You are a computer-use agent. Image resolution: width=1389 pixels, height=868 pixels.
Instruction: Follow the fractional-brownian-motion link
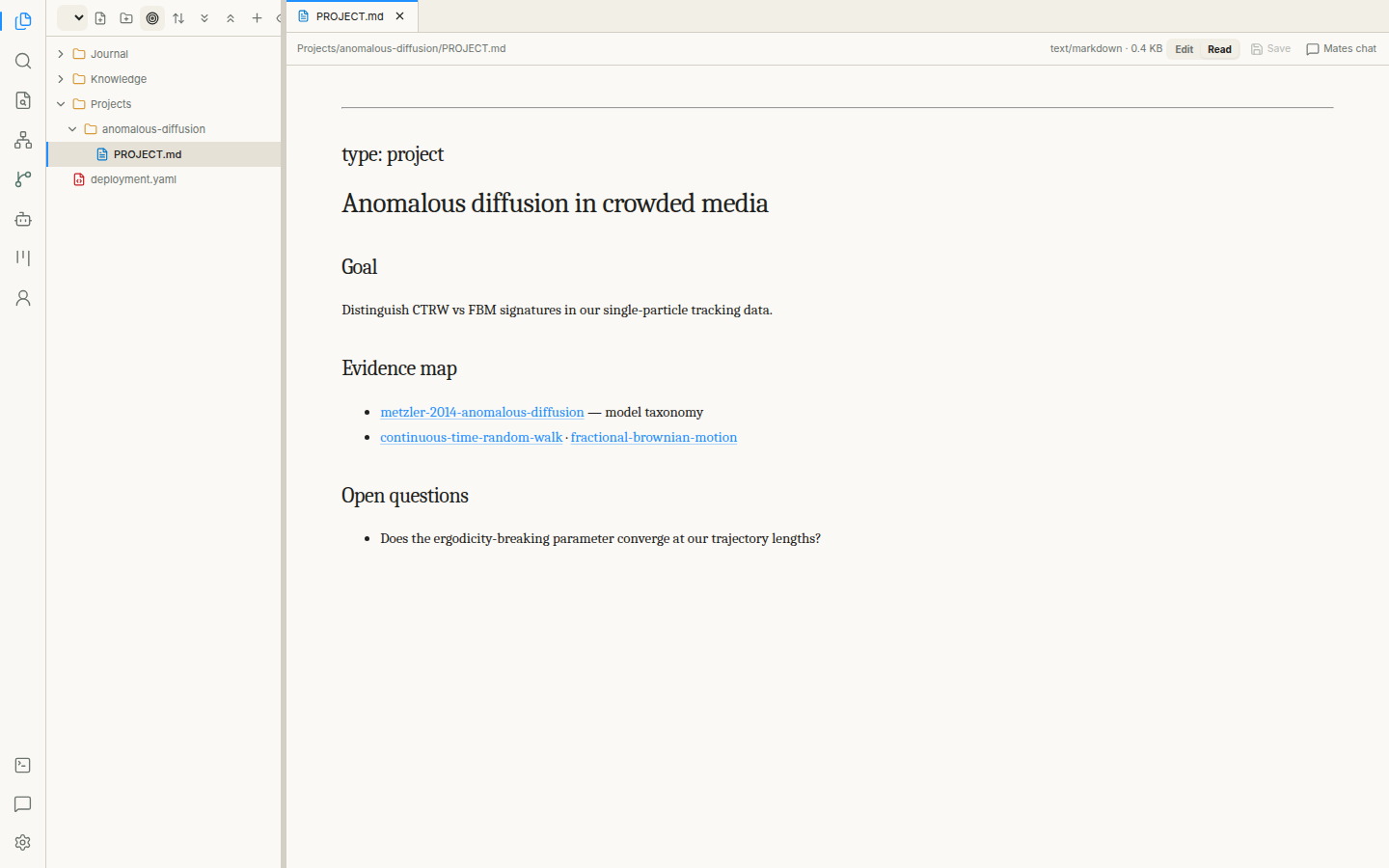654,437
